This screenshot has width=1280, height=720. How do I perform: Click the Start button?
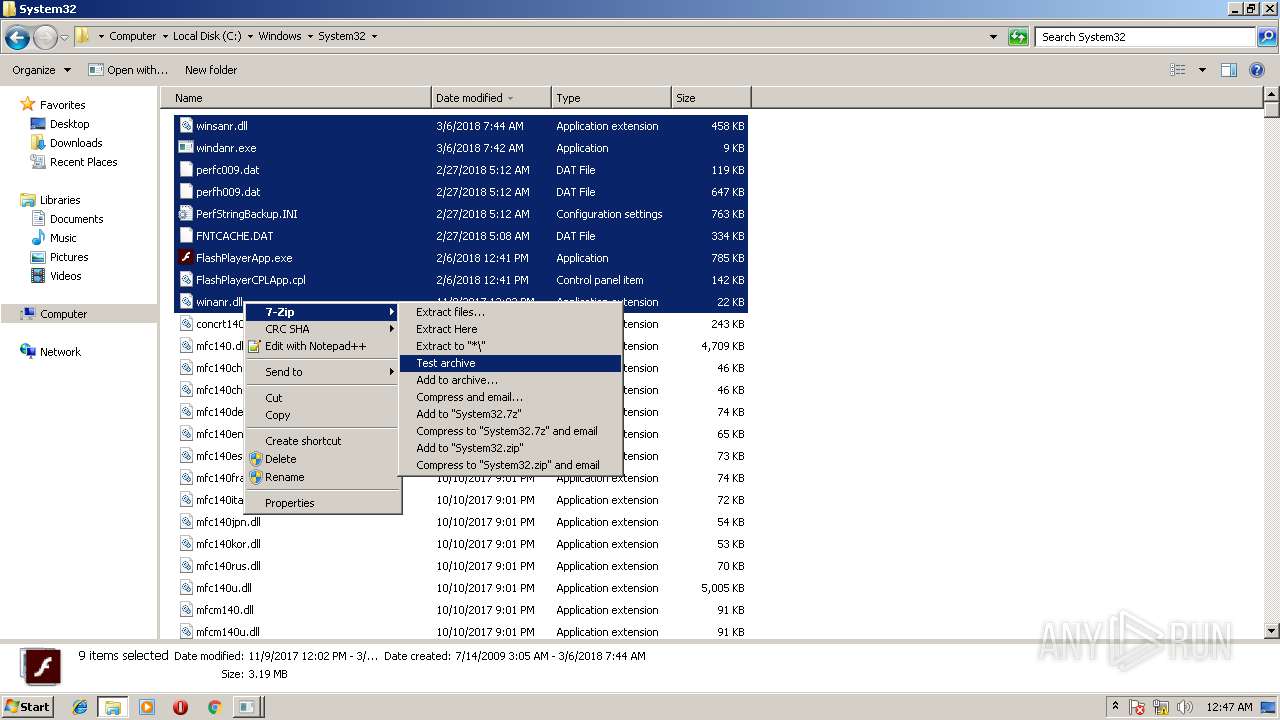(x=28, y=707)
